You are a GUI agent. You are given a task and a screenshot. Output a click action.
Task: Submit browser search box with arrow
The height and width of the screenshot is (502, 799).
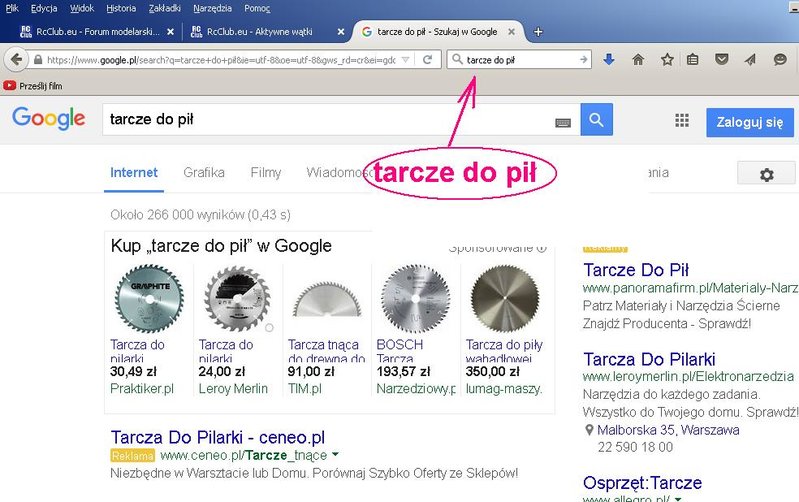(x=583, y=60)
